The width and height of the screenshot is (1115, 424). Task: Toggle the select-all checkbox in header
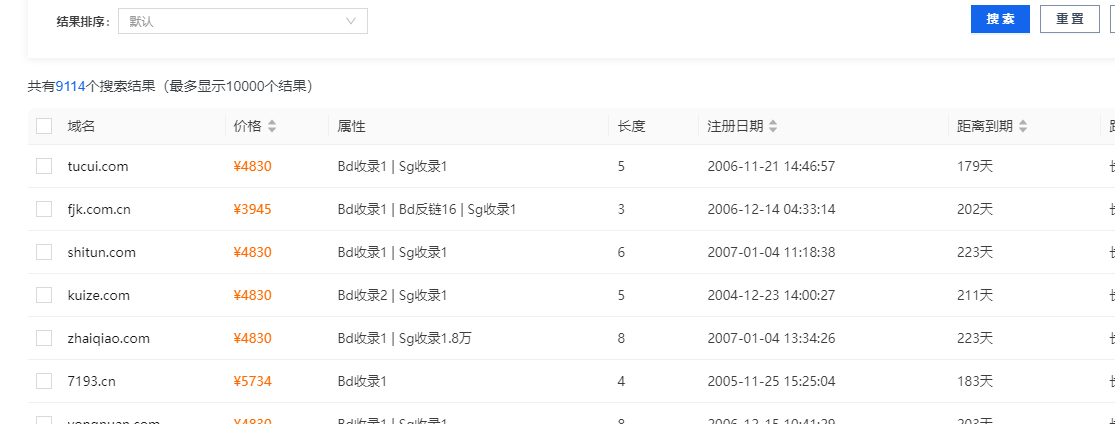(x=44, y=127)
